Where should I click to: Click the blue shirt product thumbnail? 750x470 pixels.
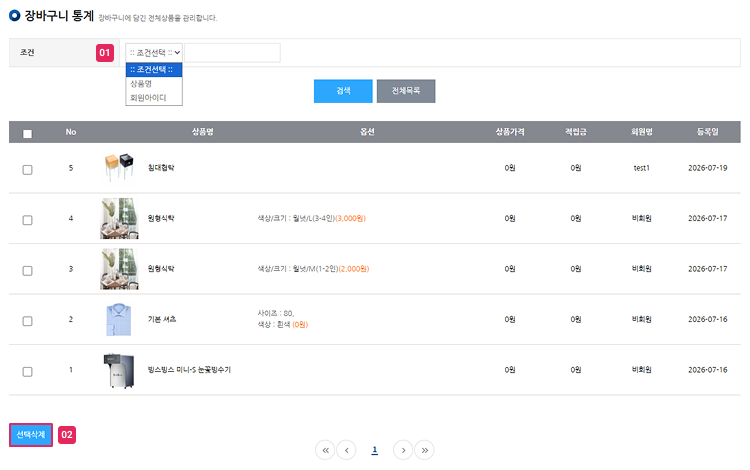[118, 319]
